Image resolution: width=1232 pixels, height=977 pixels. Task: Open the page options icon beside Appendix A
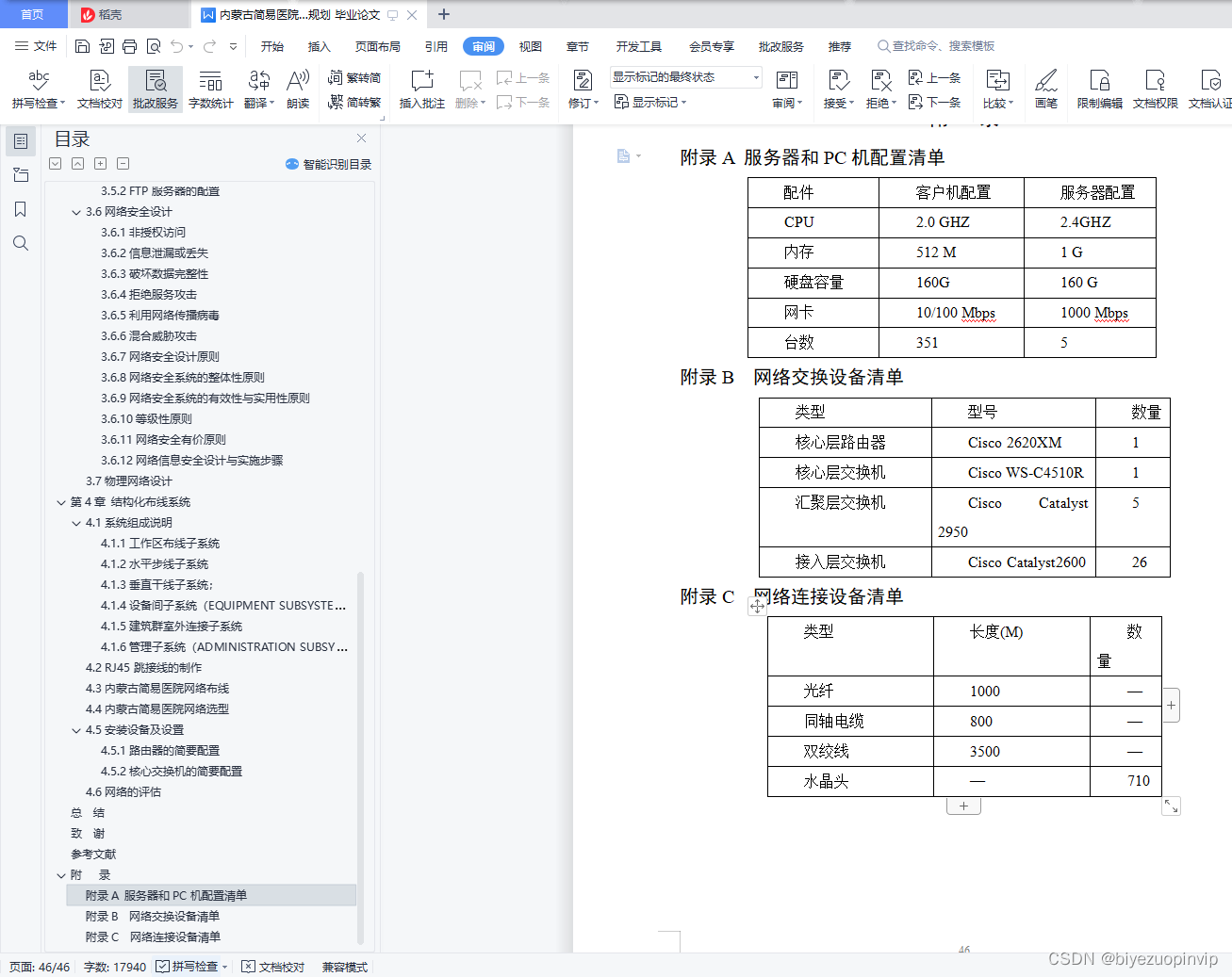pos(628,156)
